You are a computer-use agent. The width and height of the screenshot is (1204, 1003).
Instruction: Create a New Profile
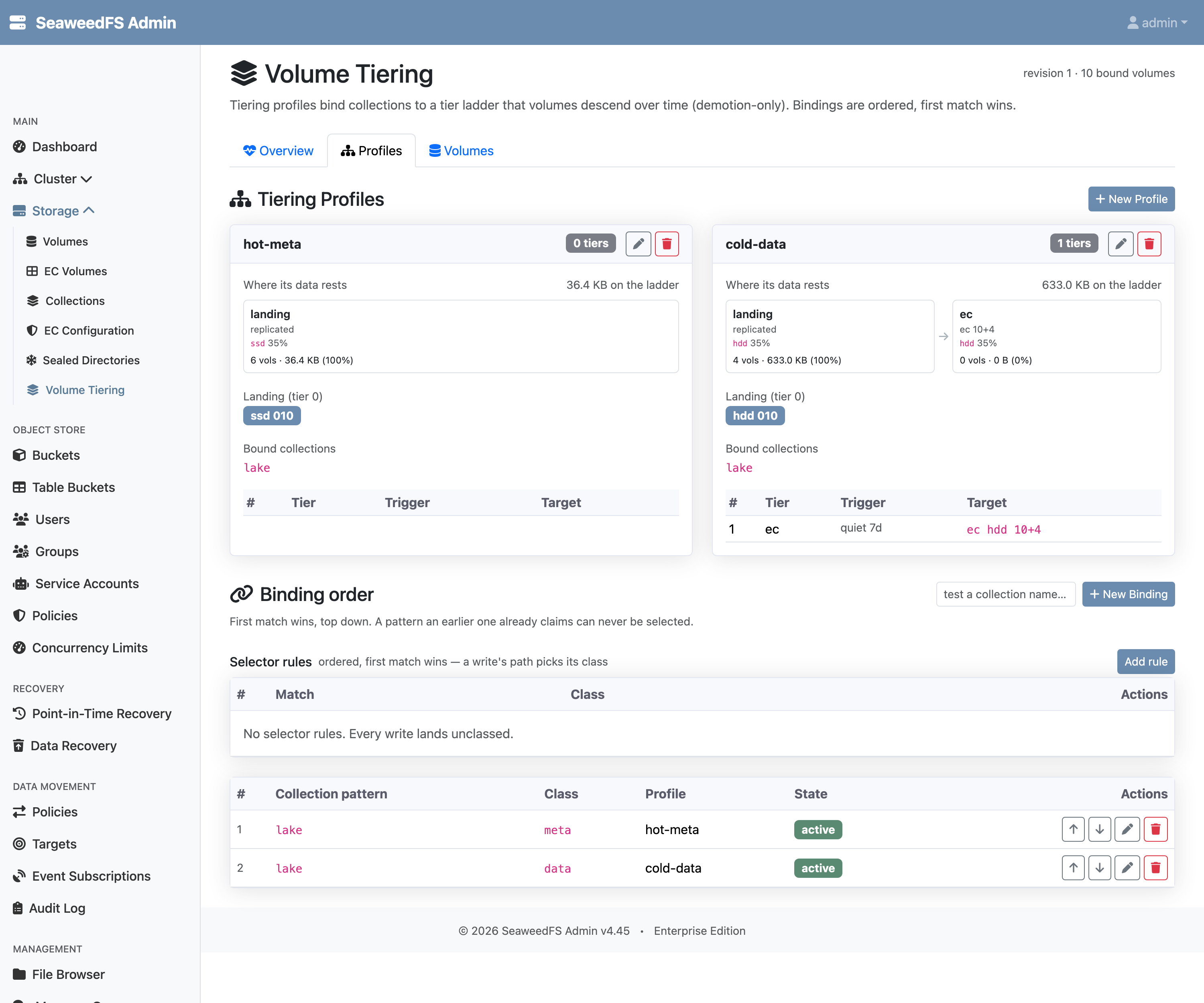click(x=1131, y=199)
